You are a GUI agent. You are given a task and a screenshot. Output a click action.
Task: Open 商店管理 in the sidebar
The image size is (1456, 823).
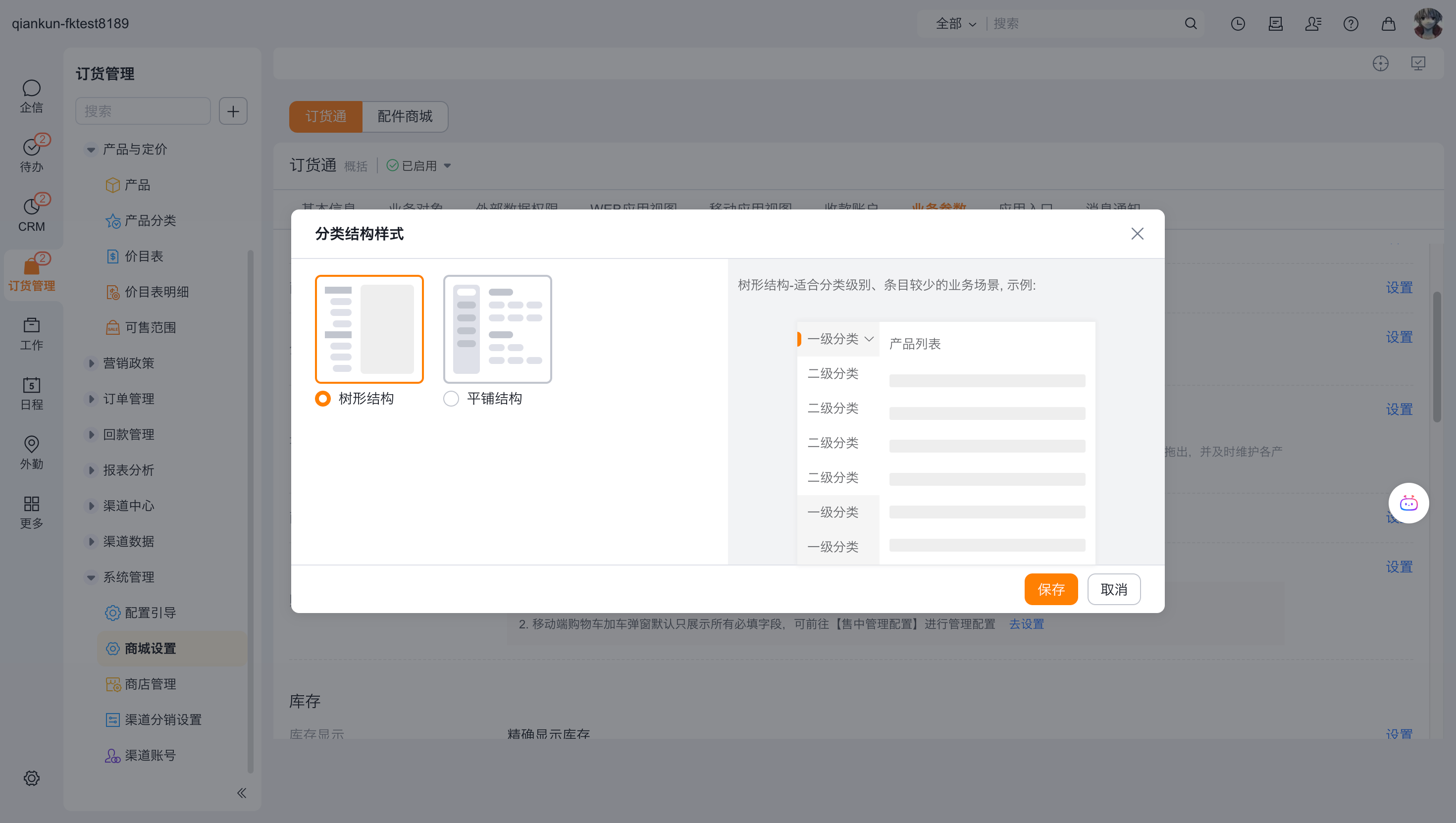[151, 684]
